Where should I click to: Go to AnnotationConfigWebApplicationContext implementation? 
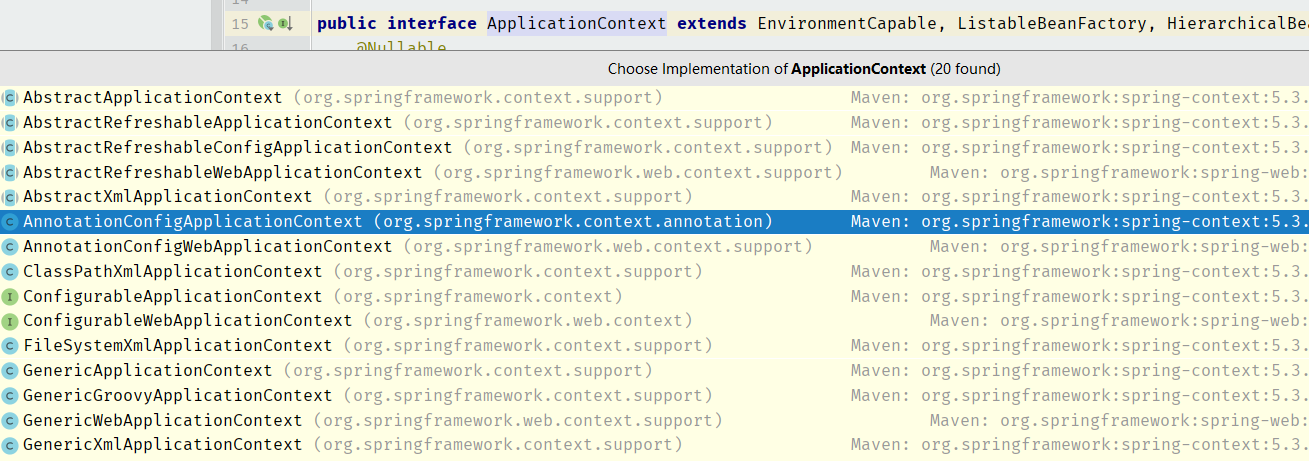(x=207, y=246)
